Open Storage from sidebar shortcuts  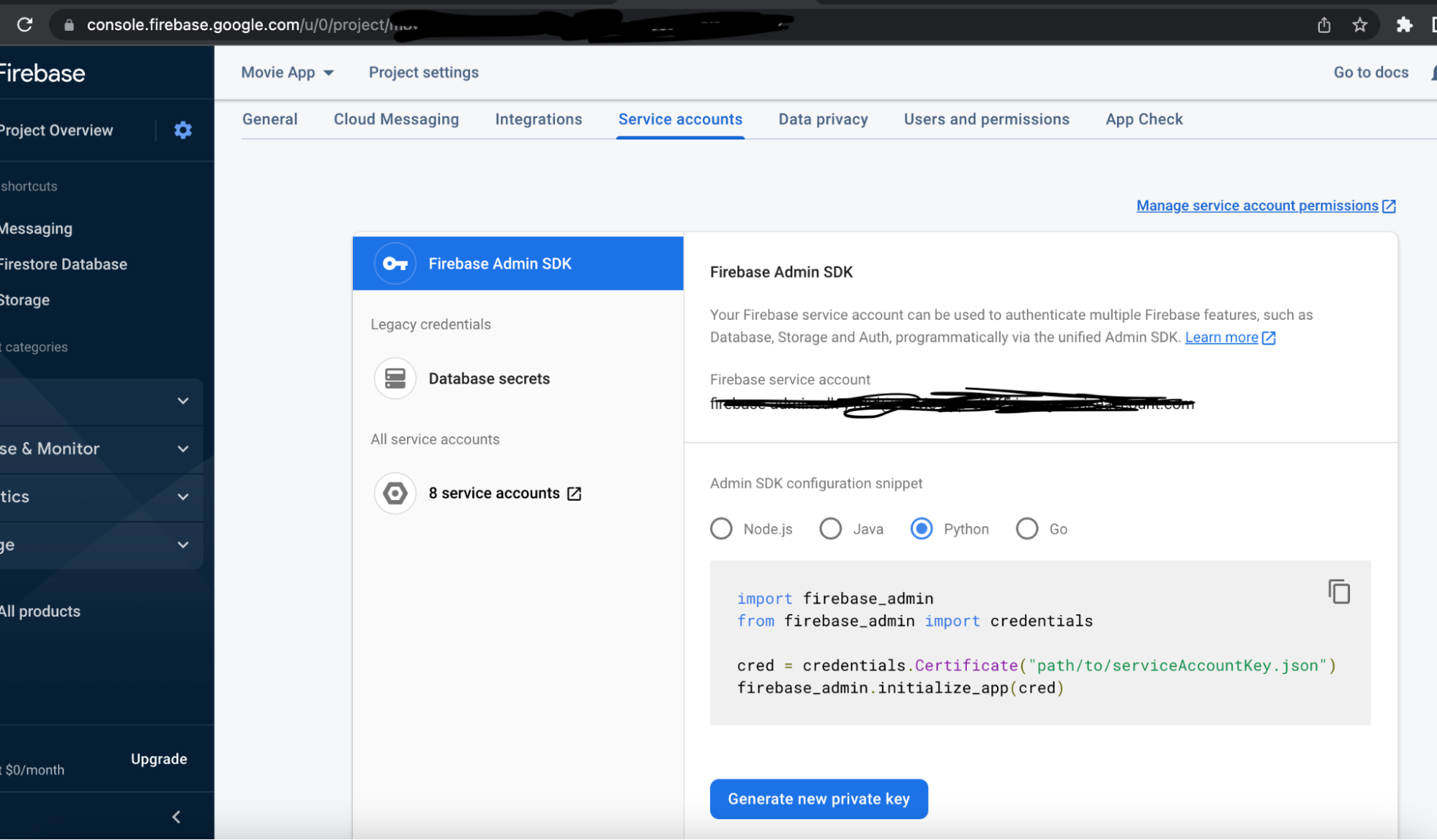[x=24, y=300]
